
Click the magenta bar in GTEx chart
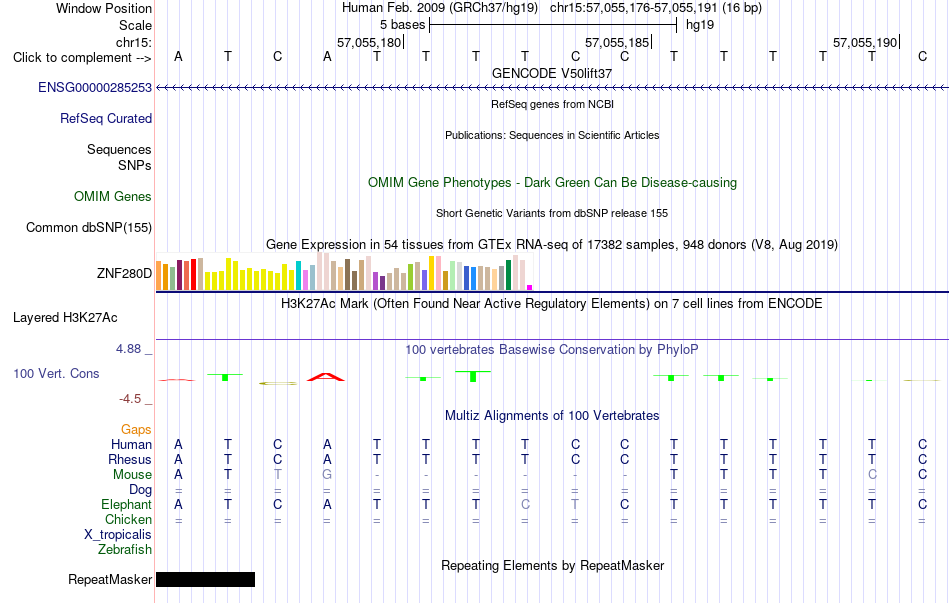pyautogui.click(x=530, y=288)
